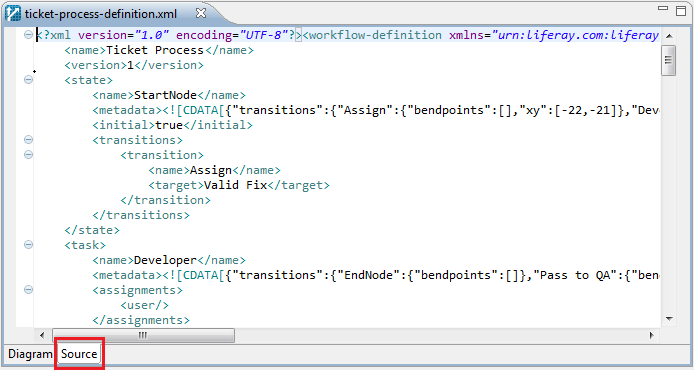Collapse the xml declaration fold marker
This screenshot has height=370, width=694.
coord(28,35)
